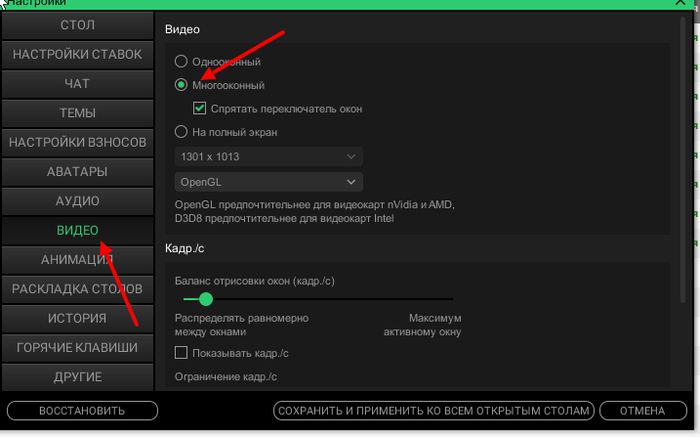This screenshot has width=700, height=437.
Task: Click the Ограничение кадр./с label
Action: 225,377
